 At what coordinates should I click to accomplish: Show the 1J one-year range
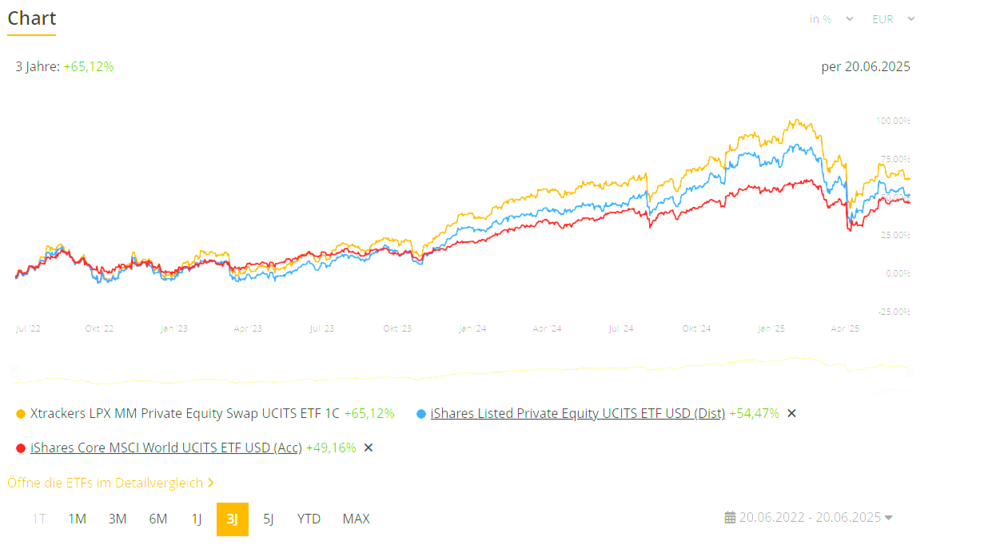pos(196,519)
